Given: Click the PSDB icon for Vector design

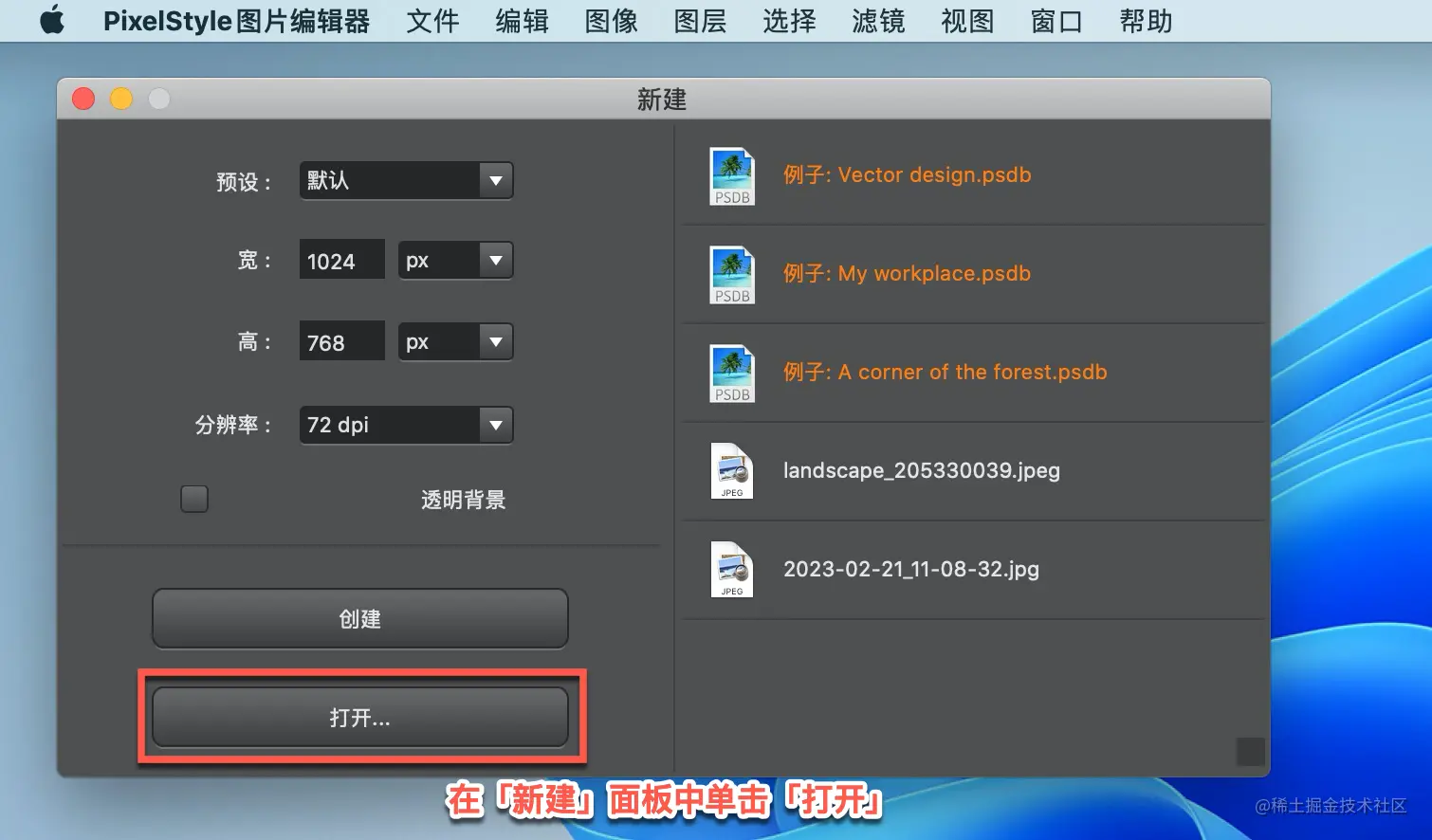Looking at the screenshot, I should (x=732, y=176).
